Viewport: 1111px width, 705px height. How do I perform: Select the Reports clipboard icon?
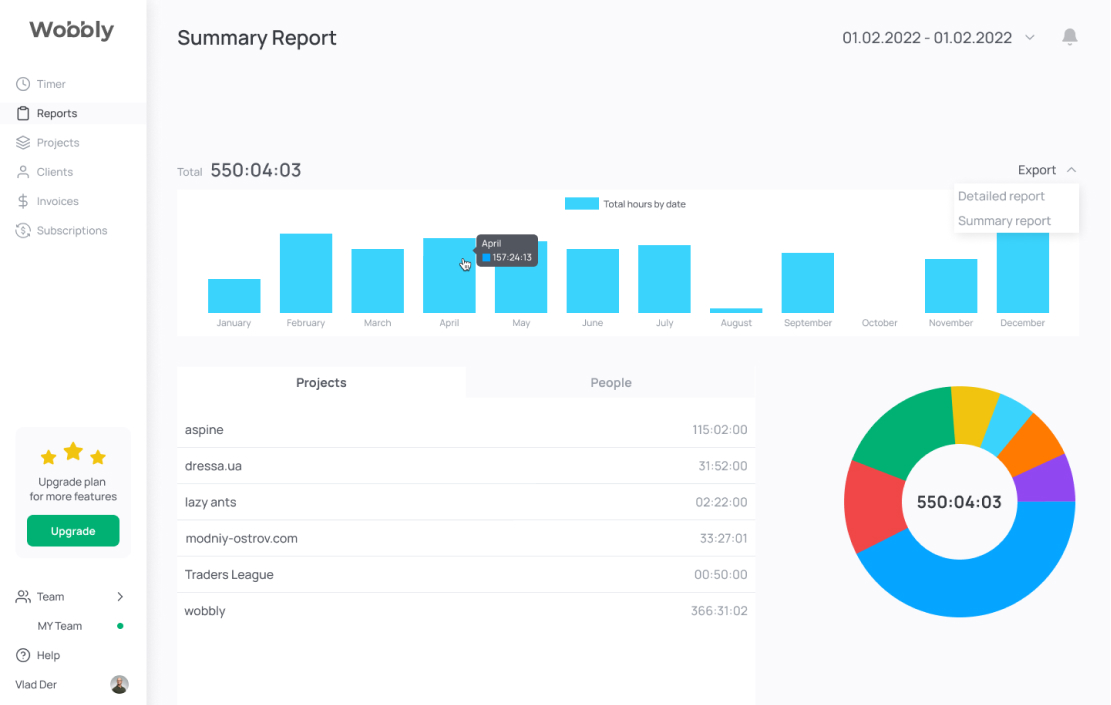[x=23, y=113]
